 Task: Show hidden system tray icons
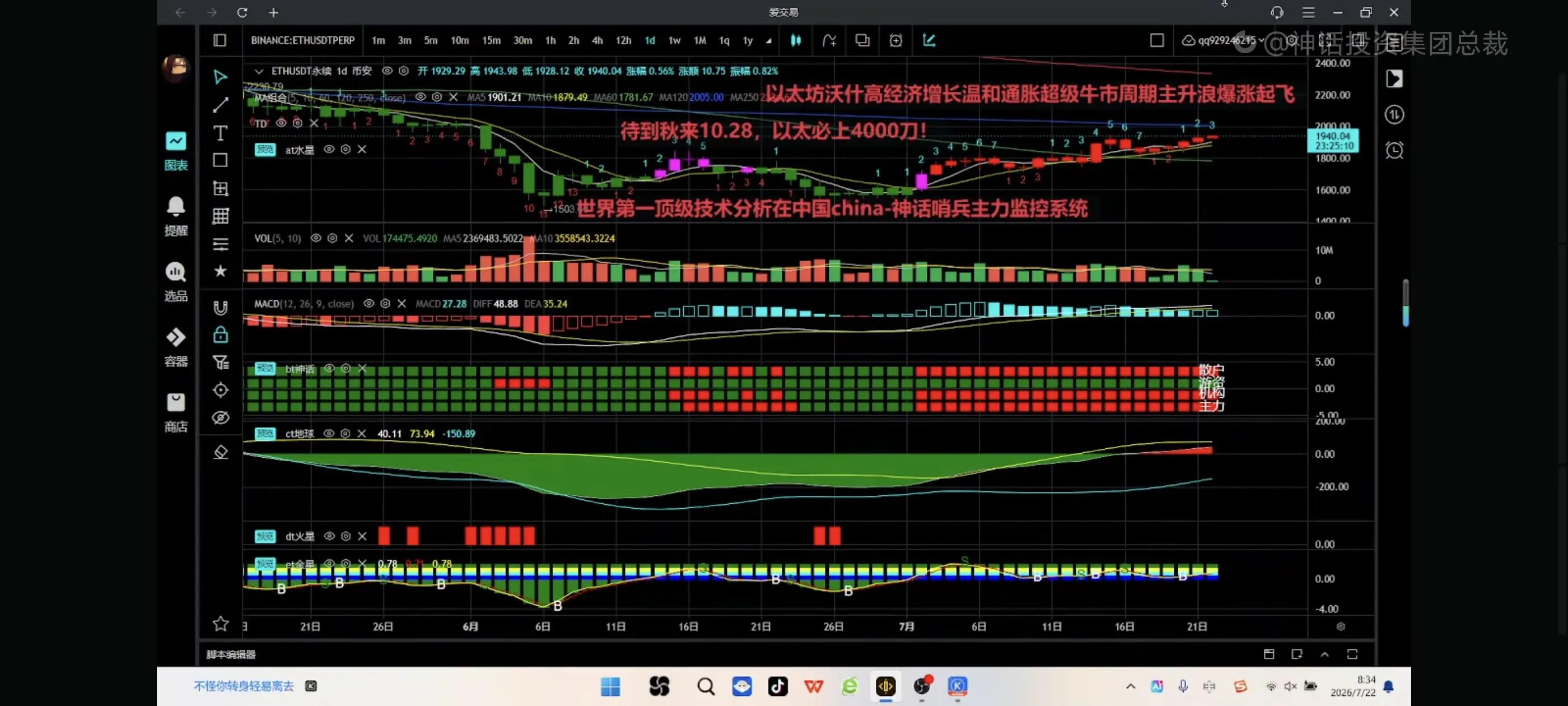point(1130,686)
